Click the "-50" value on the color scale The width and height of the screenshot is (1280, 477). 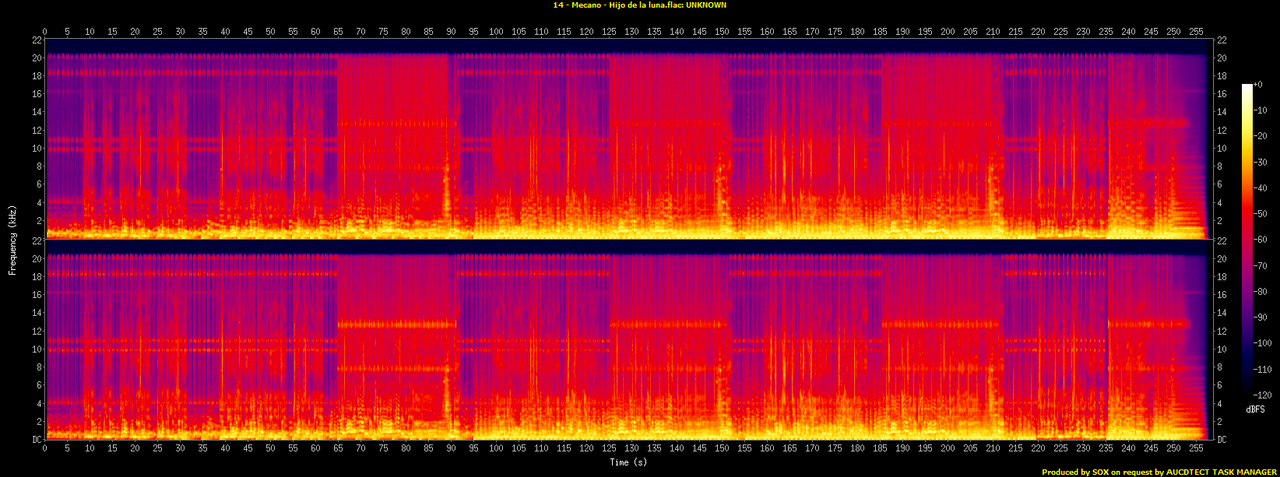pyautogui.click(x=1262, y=214)
